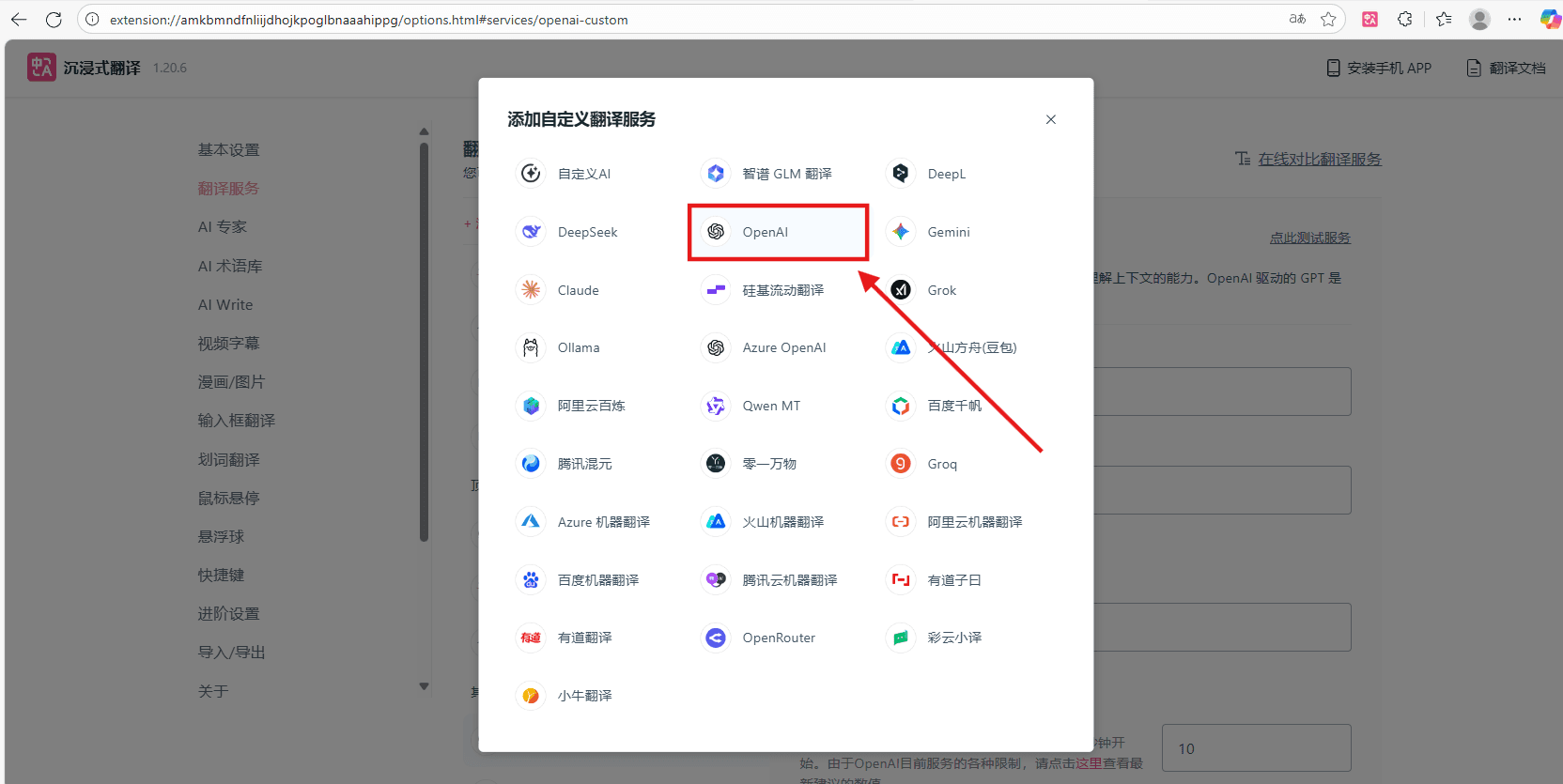Choose the Groq service icon
Image resolution: width=1563 pixels, height=784 pixels.
click(x=901, y=464)
